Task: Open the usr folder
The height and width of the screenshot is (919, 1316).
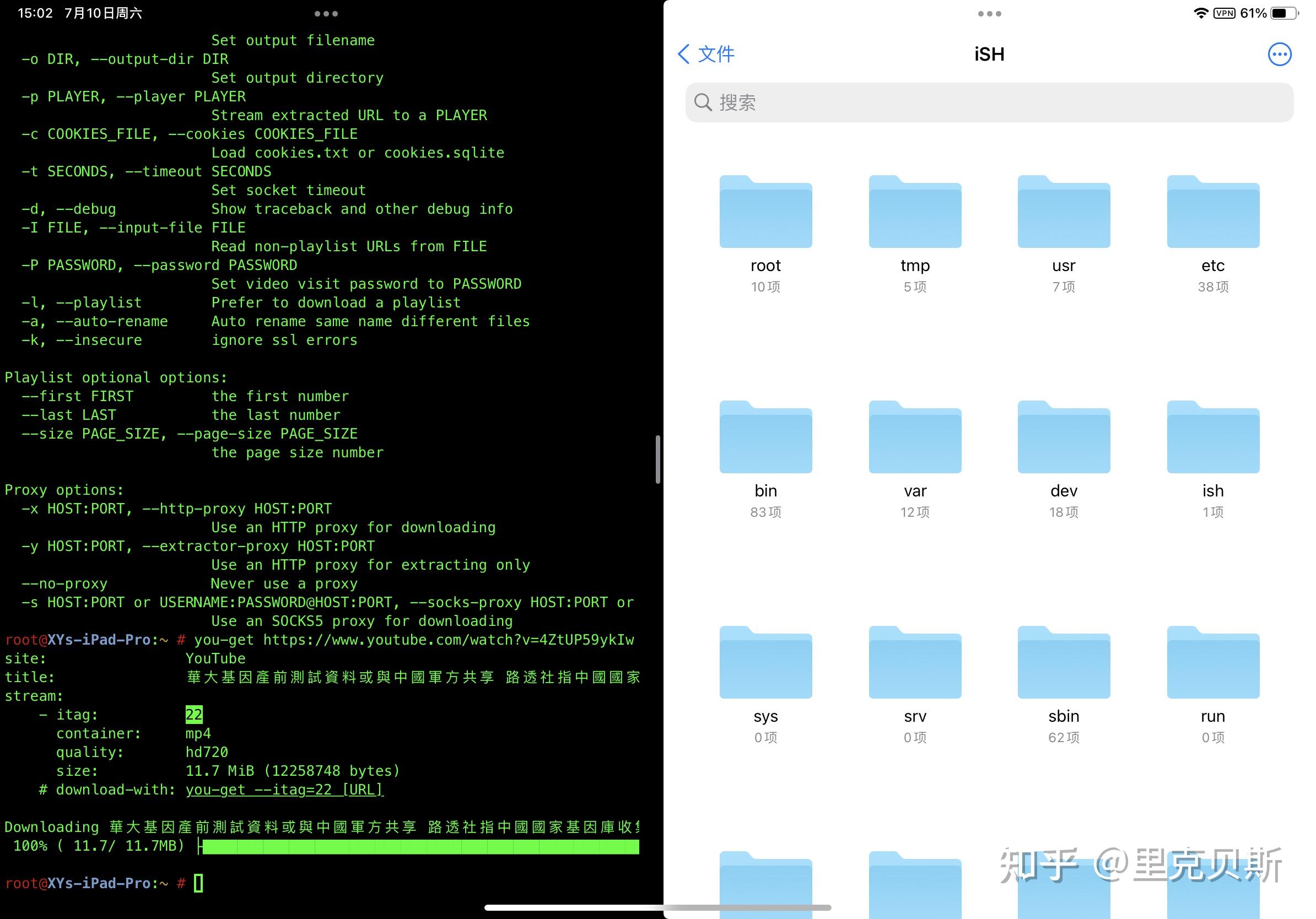Action: click(1064, 213)
